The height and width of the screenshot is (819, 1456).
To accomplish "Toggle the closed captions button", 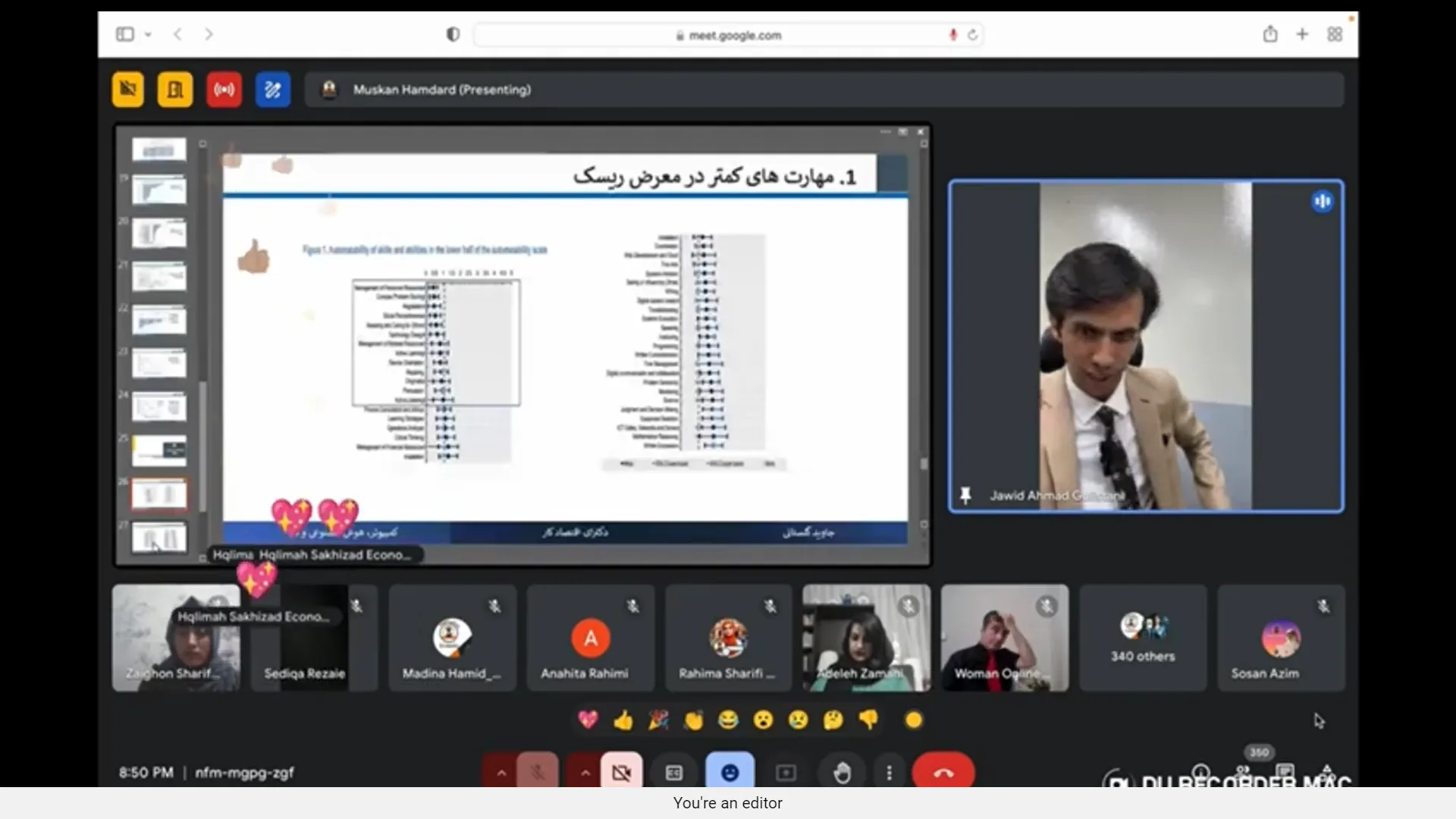I will tap(673, 773).
